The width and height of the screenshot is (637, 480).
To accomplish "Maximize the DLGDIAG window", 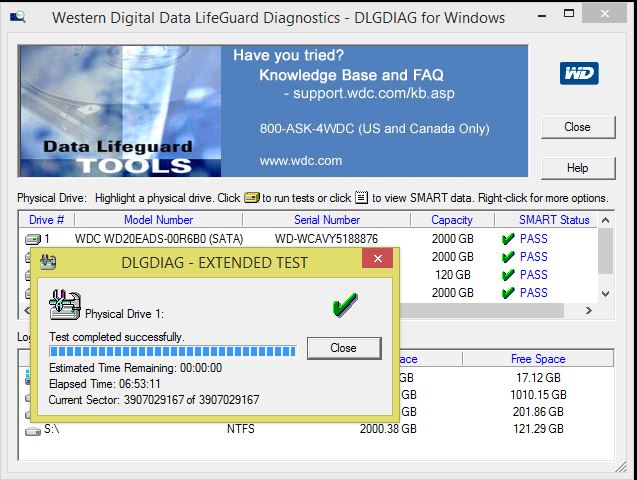I will coord(569,14).
